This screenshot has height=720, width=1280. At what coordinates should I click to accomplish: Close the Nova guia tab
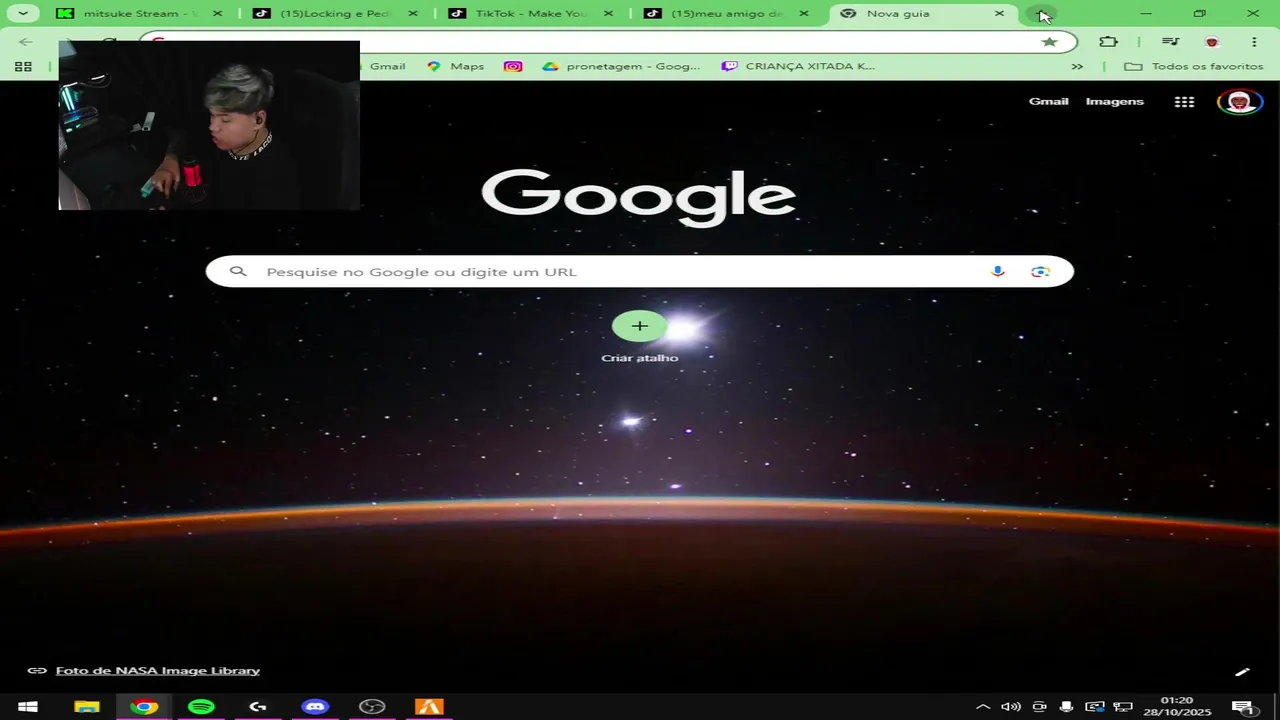coord(999,14)
